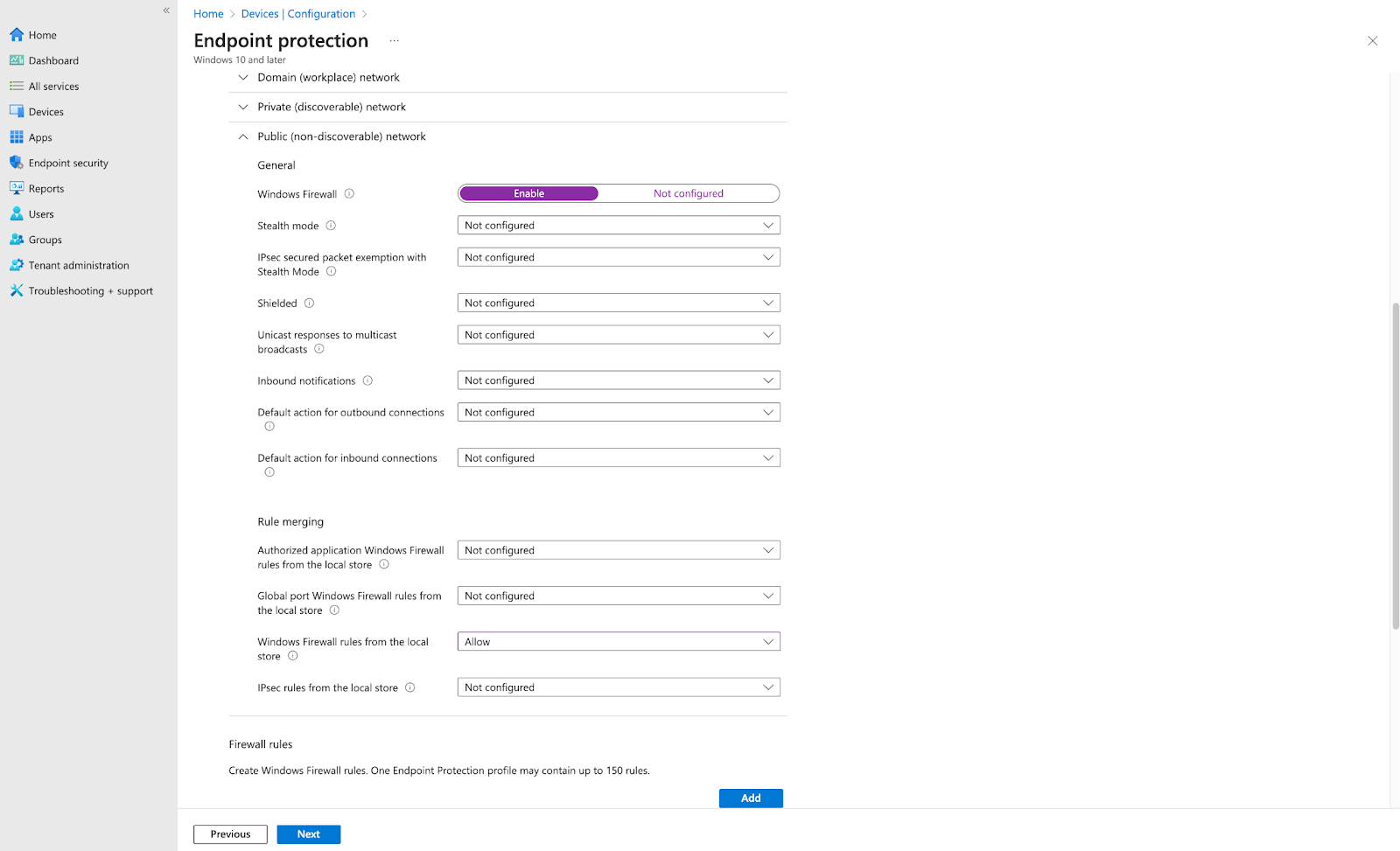1400x851 pixels.
Task: Show info for Stealth mode setting
Action: click(331, 226)
